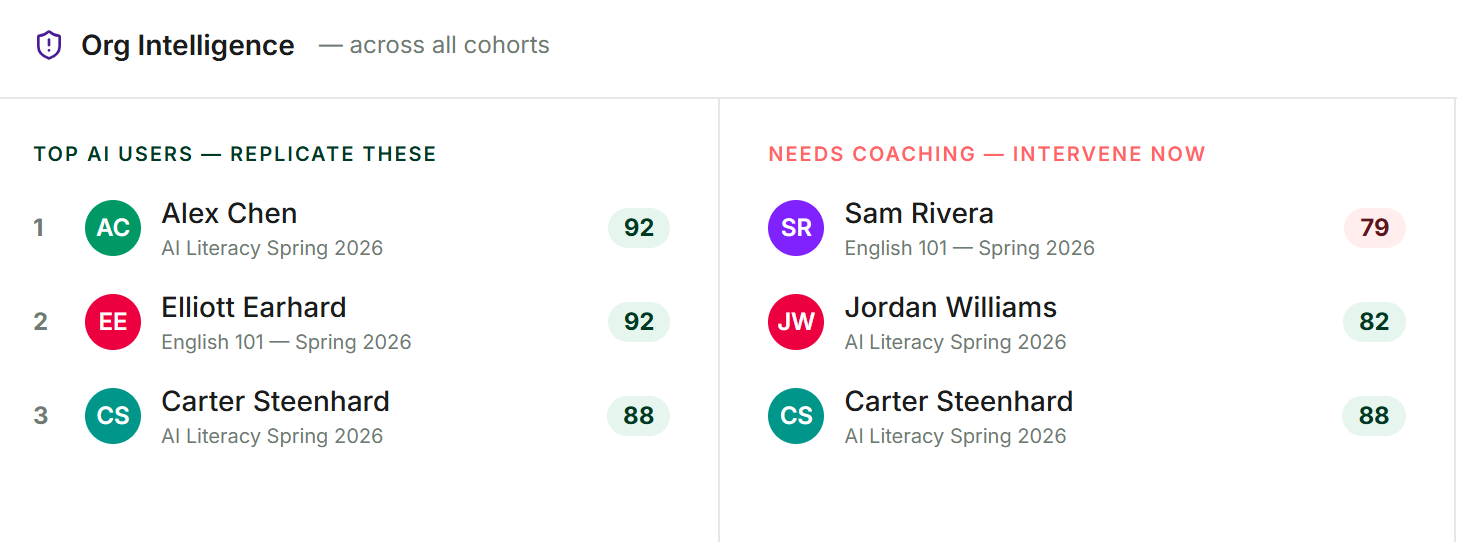1457x542 pixels.
Task: Open Jordan Williams' name link
Action: [x=951, y=308]
